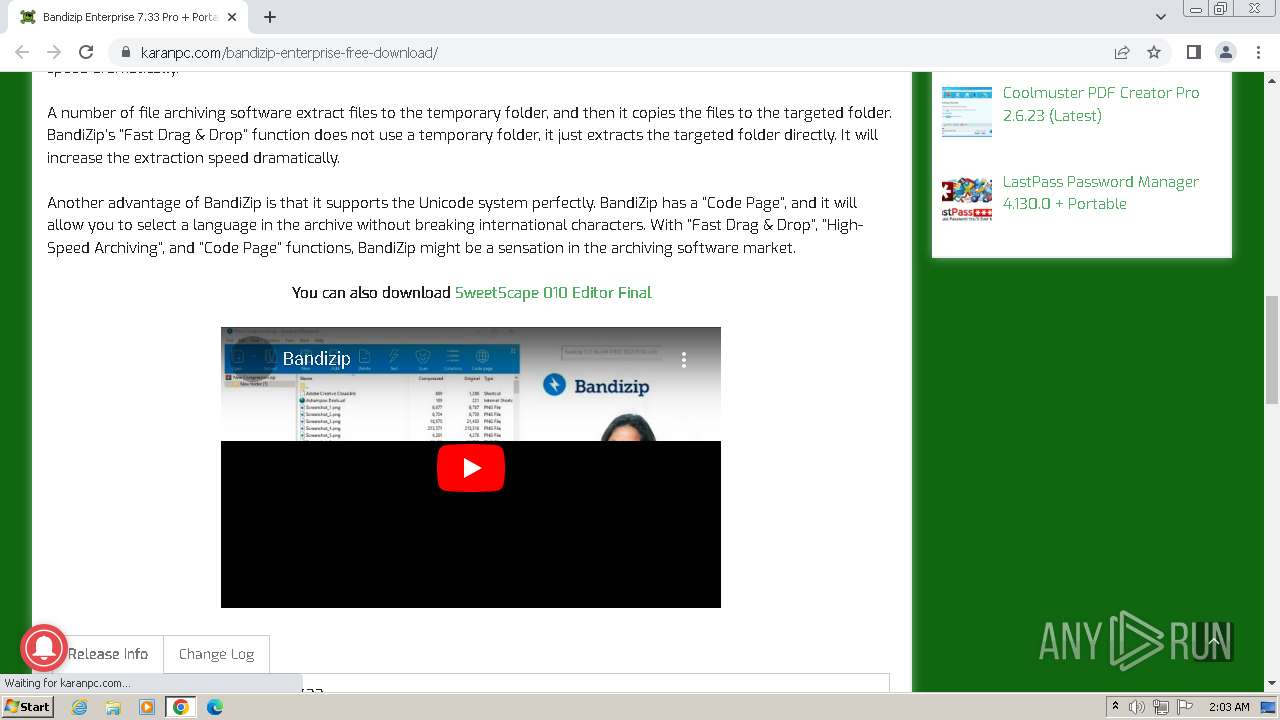
Task: Open the network tray icon
Action: [x=1160, y=707]
